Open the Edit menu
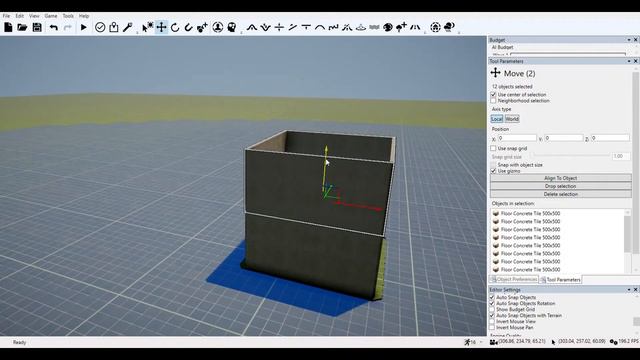The width and height of the screenshot is (640, 360). click(20, 16)
